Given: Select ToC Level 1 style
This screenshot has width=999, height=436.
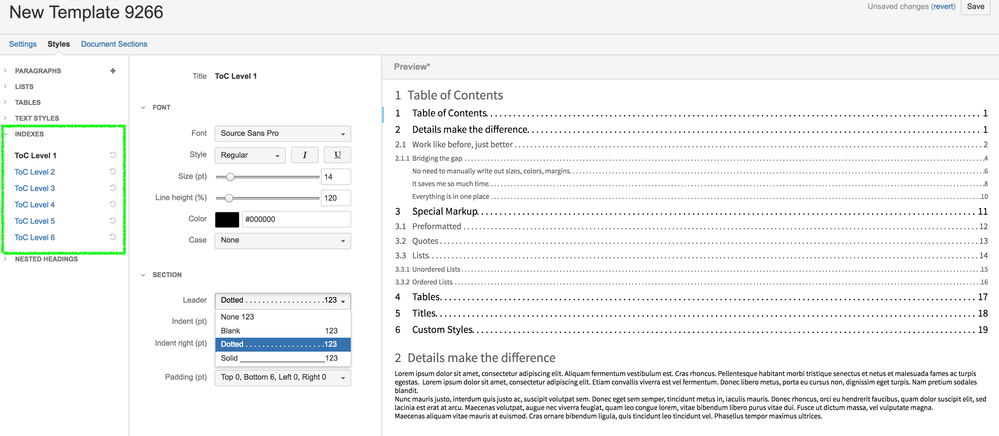Looking at the screenshot, I should click(x=35, y=156).
